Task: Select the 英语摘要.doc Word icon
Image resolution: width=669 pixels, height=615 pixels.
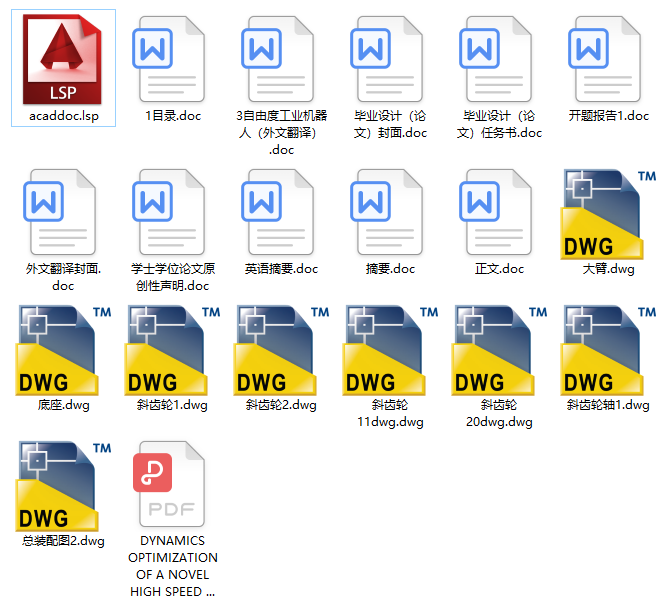Action: 278,212
